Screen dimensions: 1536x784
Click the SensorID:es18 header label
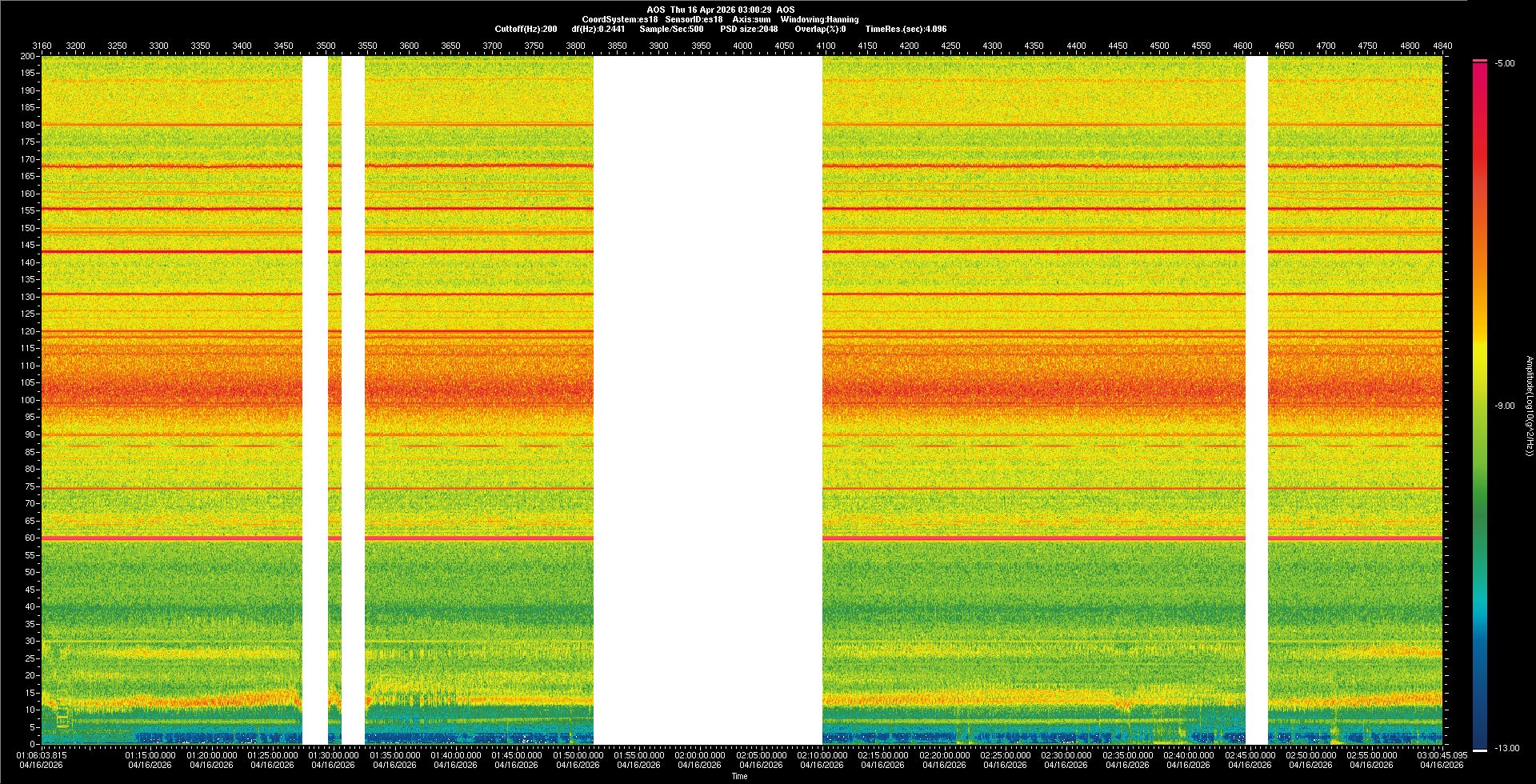point(694,19)
